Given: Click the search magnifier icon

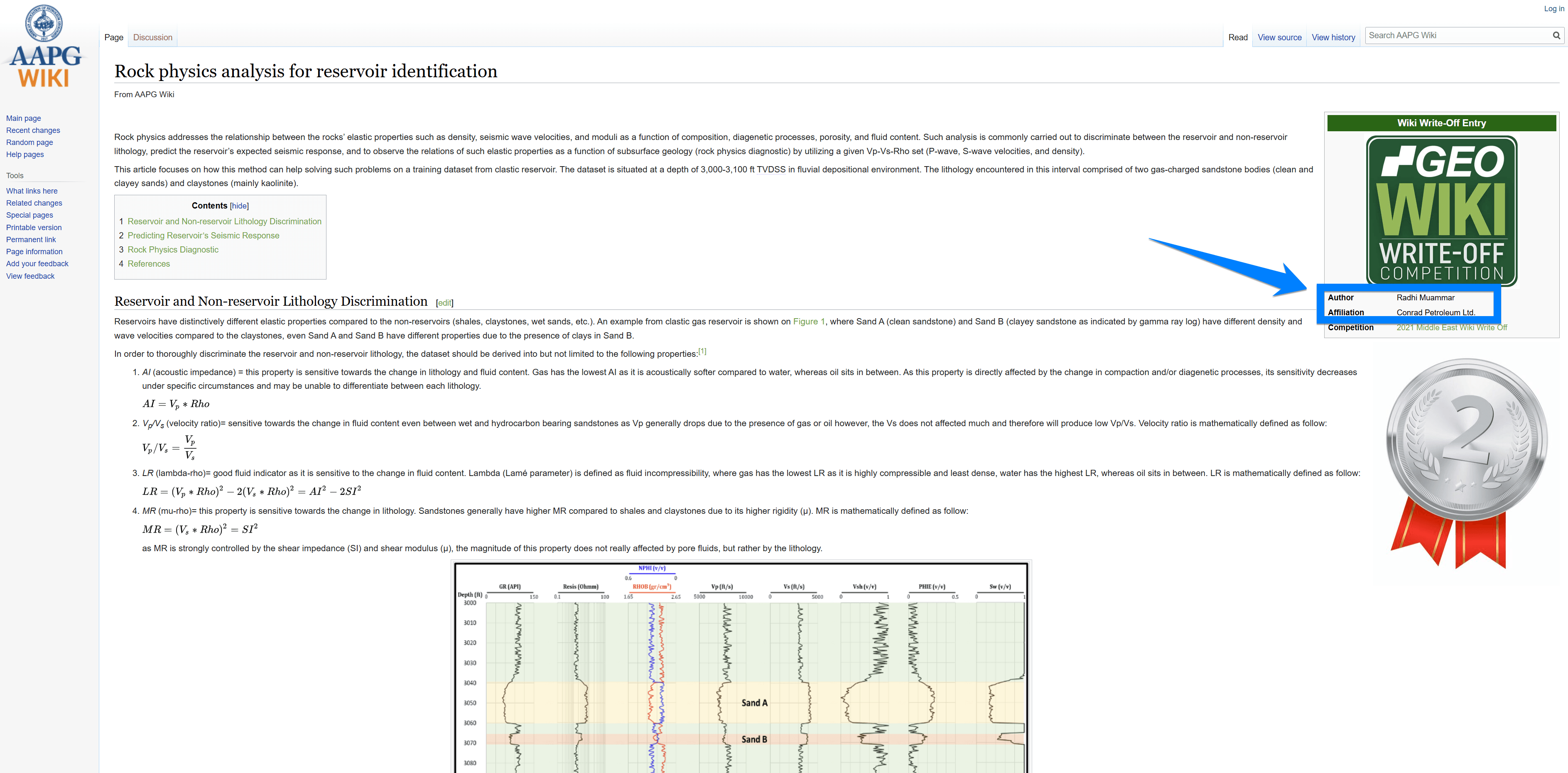Looking at the screenshot, I should click(1556, 35).
